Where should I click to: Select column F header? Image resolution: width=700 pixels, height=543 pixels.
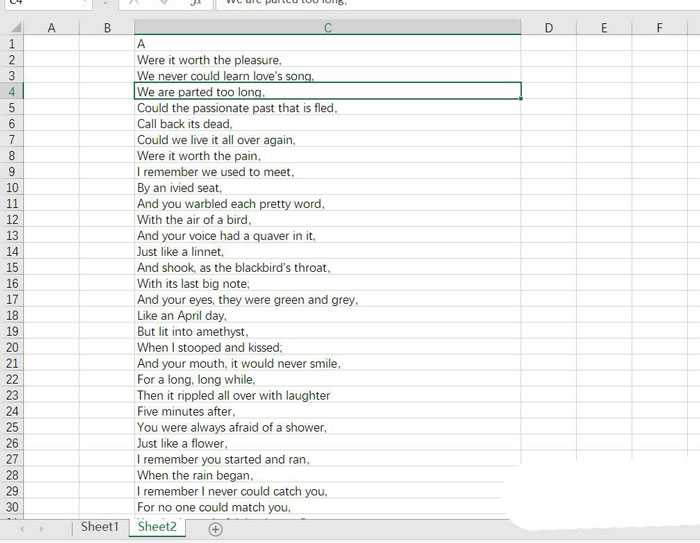659,28
